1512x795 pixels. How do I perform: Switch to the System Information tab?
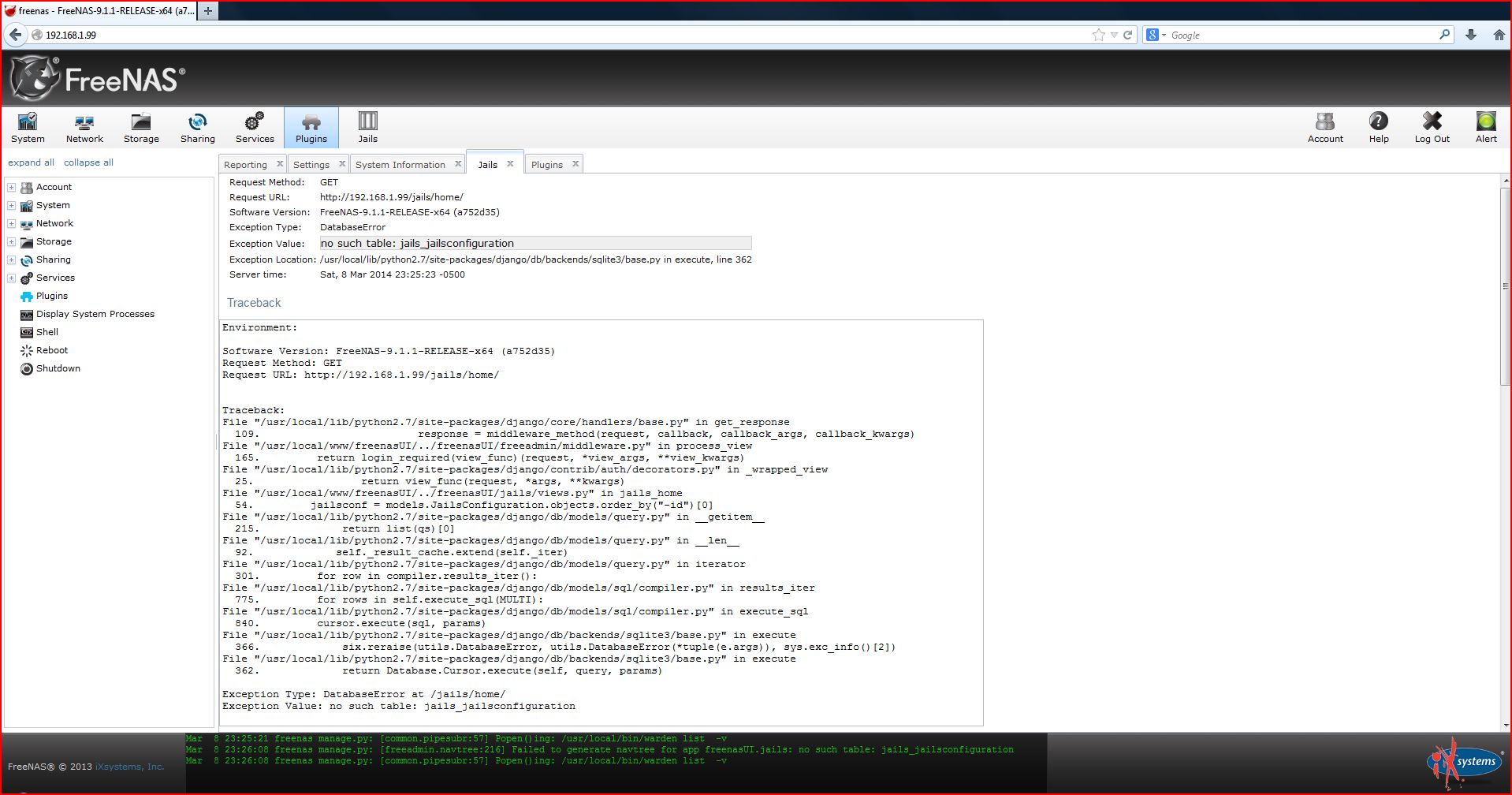pyautogui.click(x=400, y=165)
